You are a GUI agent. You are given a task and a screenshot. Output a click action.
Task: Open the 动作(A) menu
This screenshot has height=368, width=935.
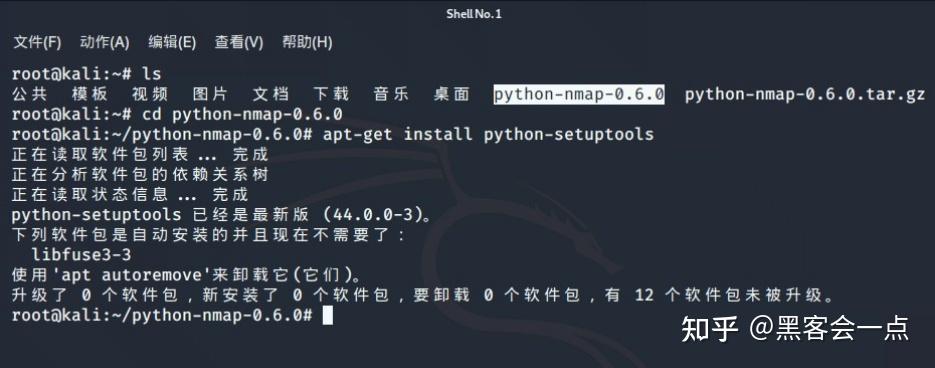pyautogui.click(x=104, y=42)
